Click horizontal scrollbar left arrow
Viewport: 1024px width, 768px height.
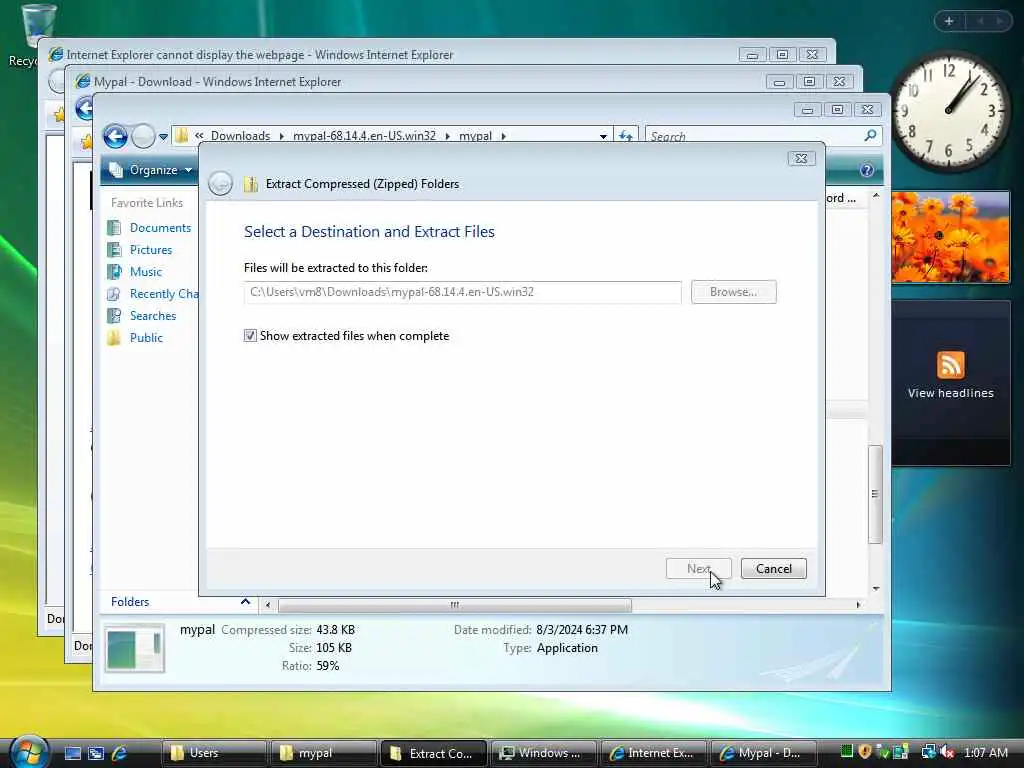(x=268, y=605)
